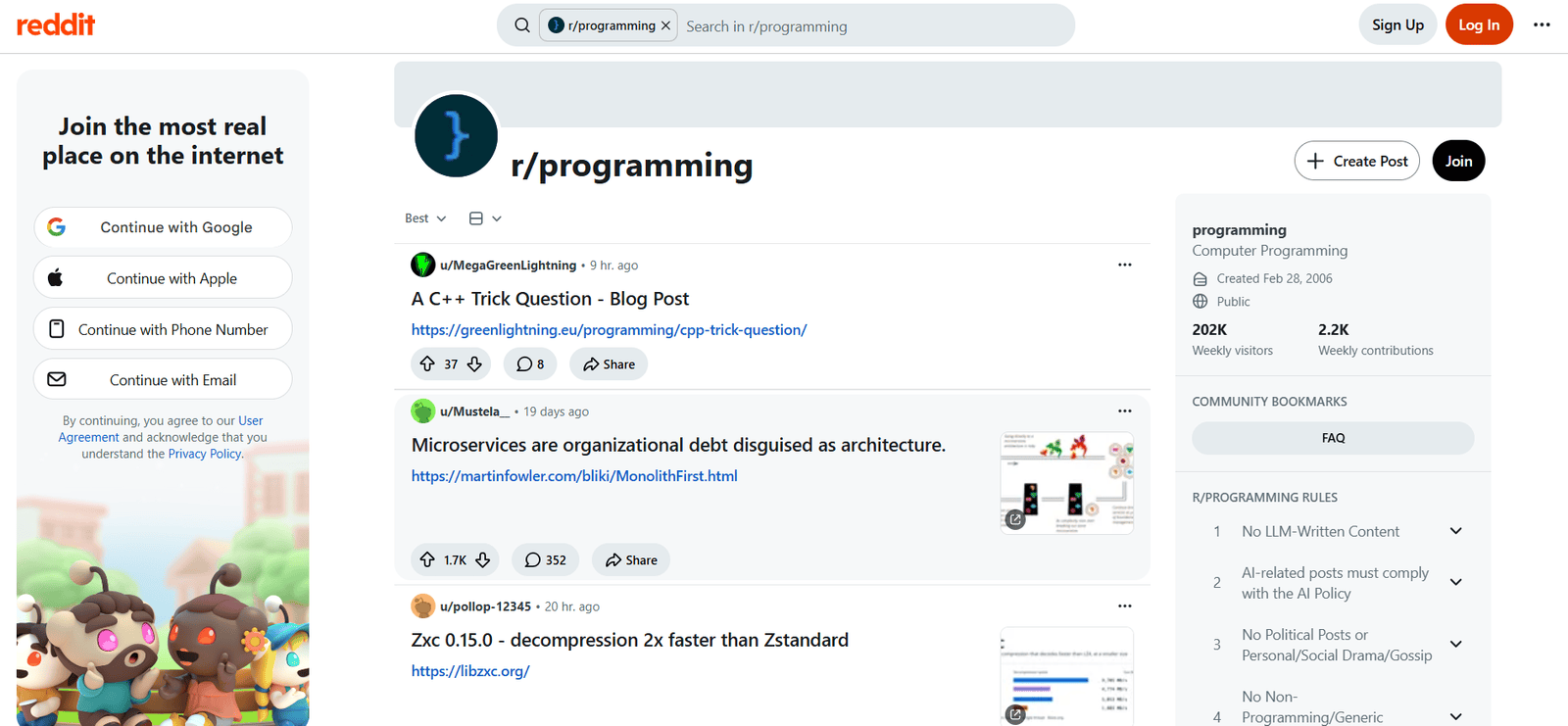Open the greenlightning.eu cpp-trick-question link
This screenshot has height=726, width=1568.
[609, 330]
